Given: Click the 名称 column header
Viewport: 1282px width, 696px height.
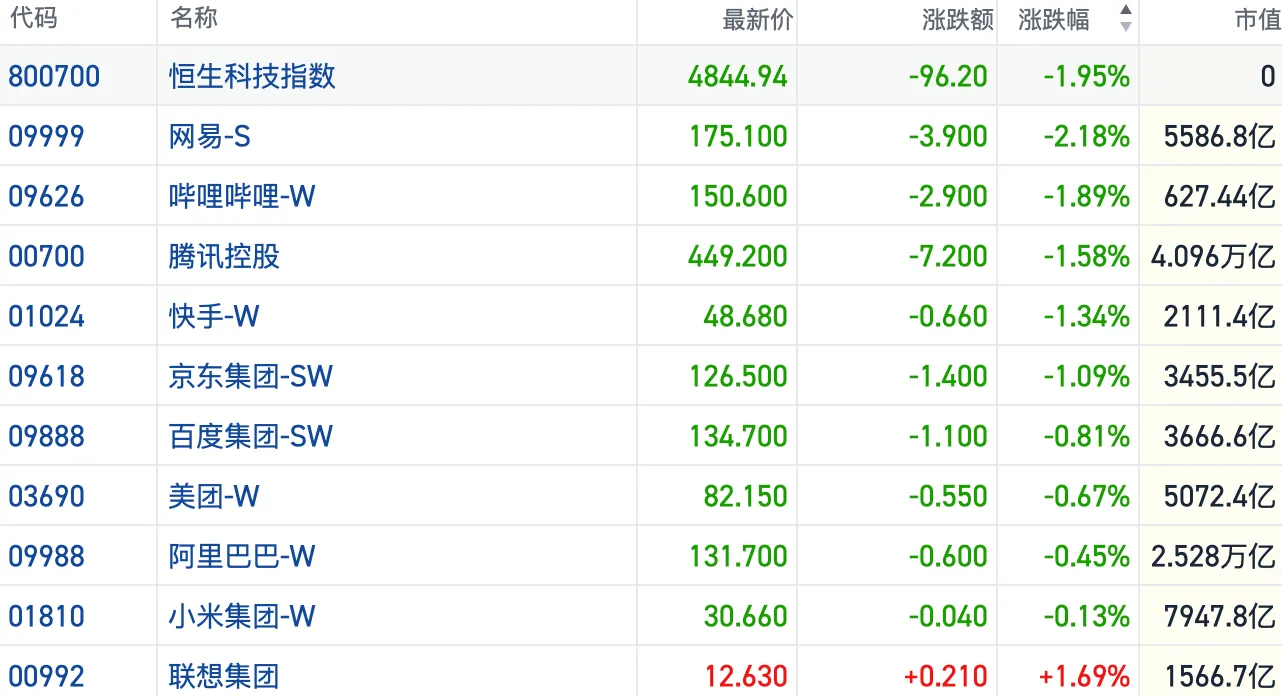Looking at the screenshot, I should pyautogui.click(x=194, y=18).
